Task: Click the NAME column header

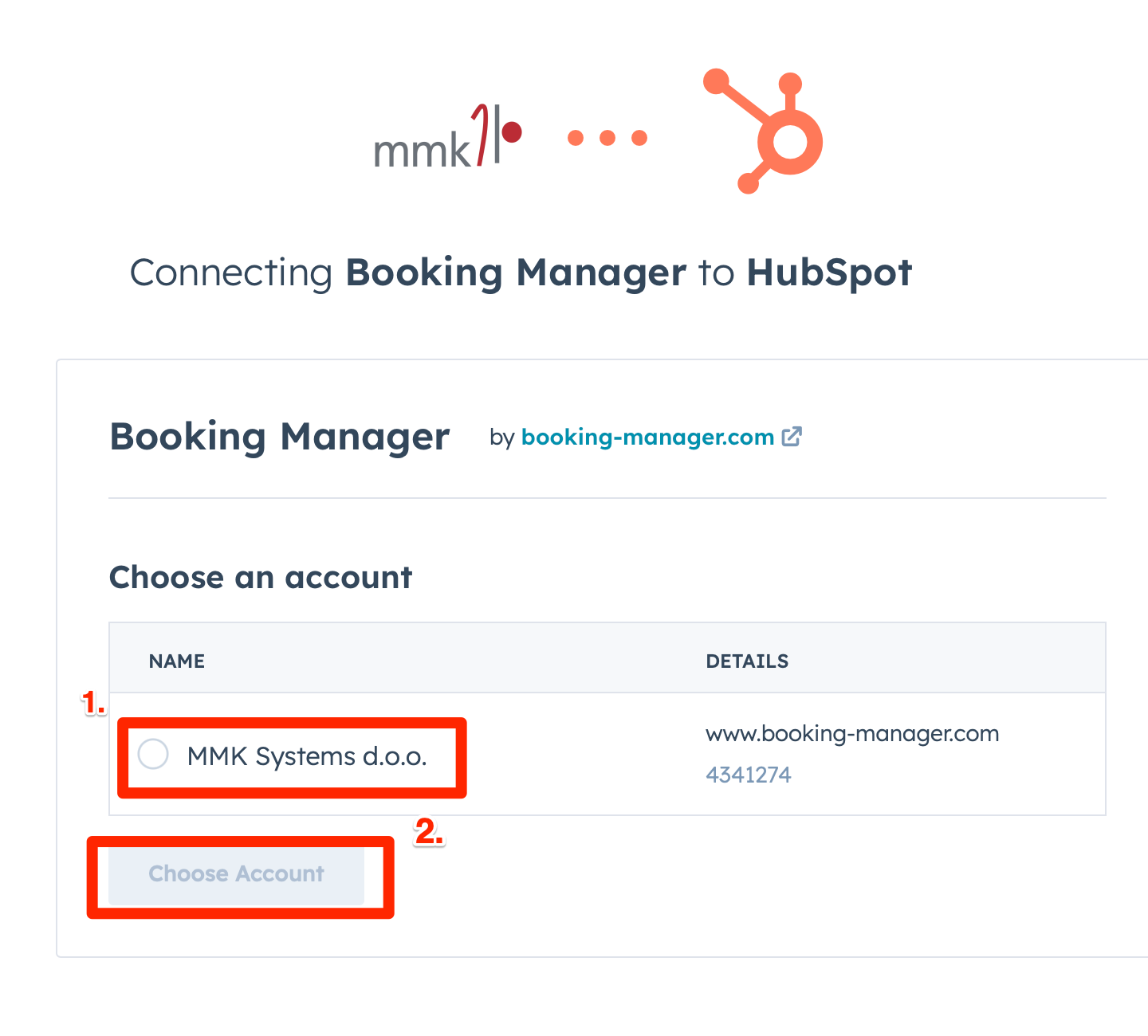Action: 177,661
